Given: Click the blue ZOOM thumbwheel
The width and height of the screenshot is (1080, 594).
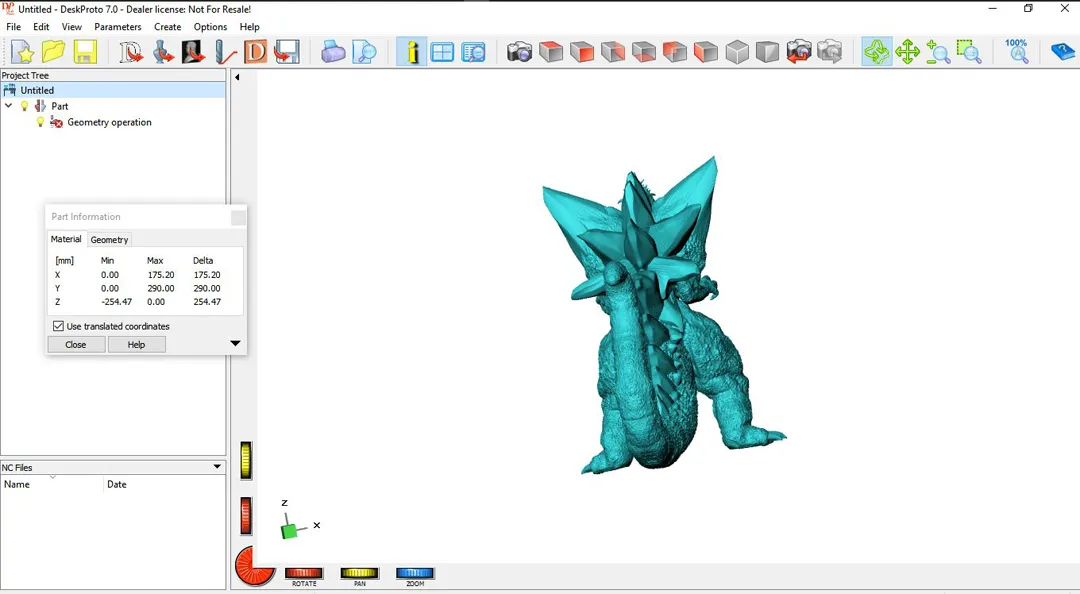Looking at the screenshot, I should click(x=415, y=573).
